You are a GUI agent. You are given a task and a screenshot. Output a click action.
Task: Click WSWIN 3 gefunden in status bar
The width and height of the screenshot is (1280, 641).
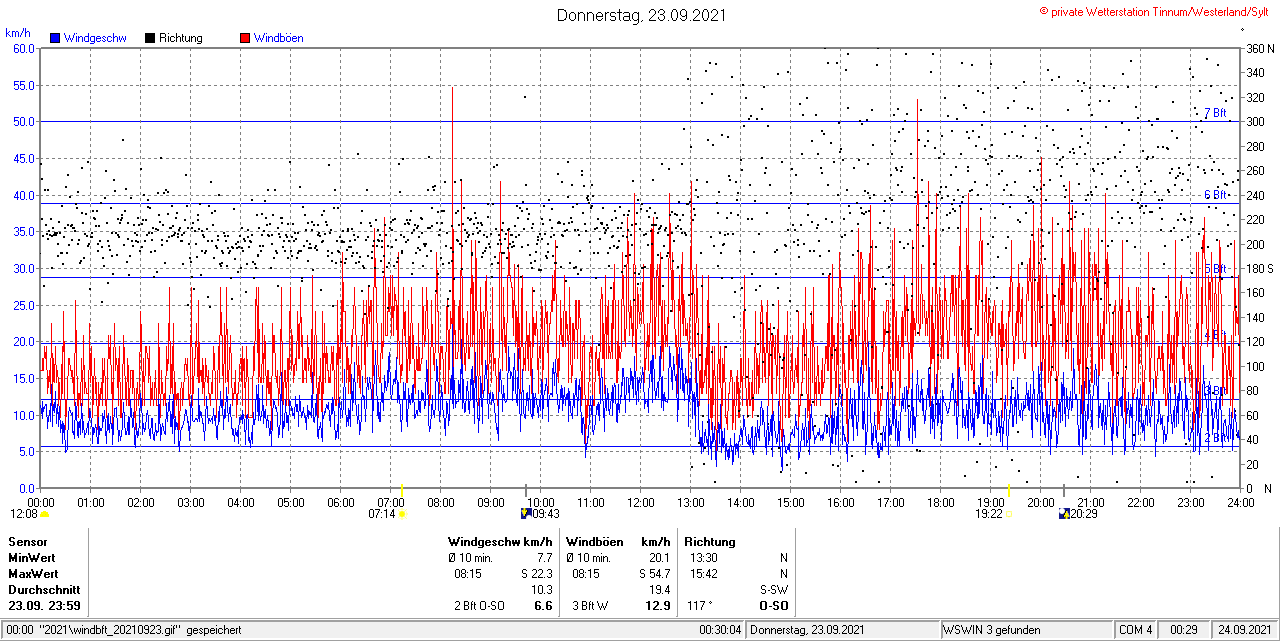coord(993,630)
